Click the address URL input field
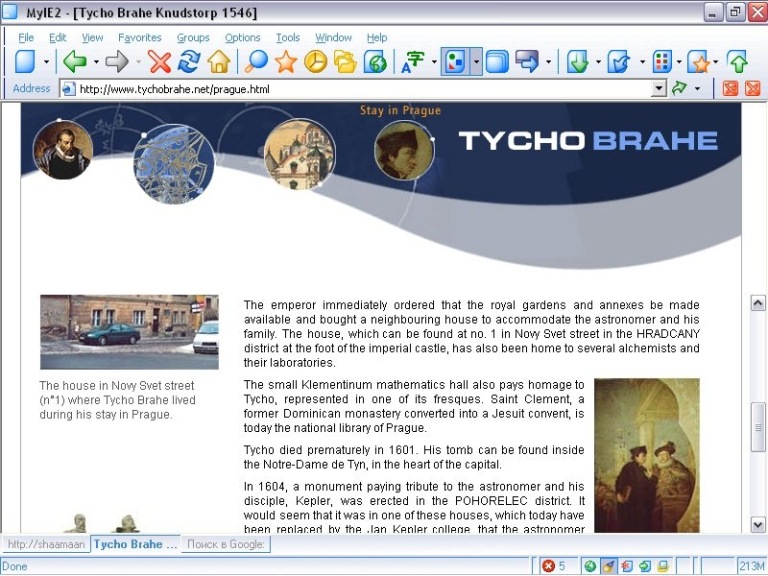768x576 pixels. point(360,89)
